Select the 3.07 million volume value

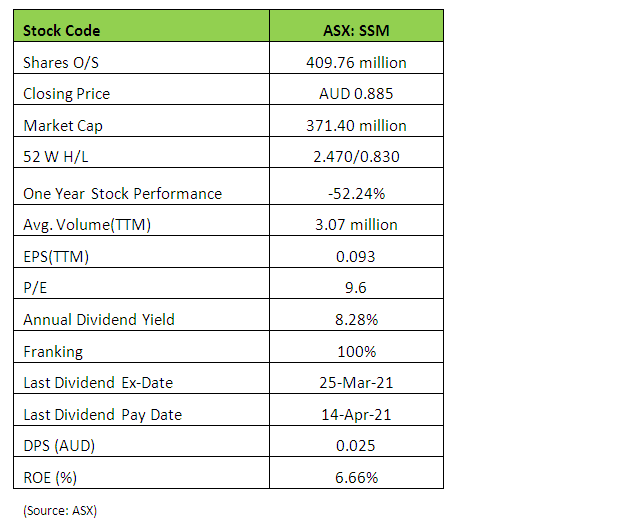(x=356, y=224)
